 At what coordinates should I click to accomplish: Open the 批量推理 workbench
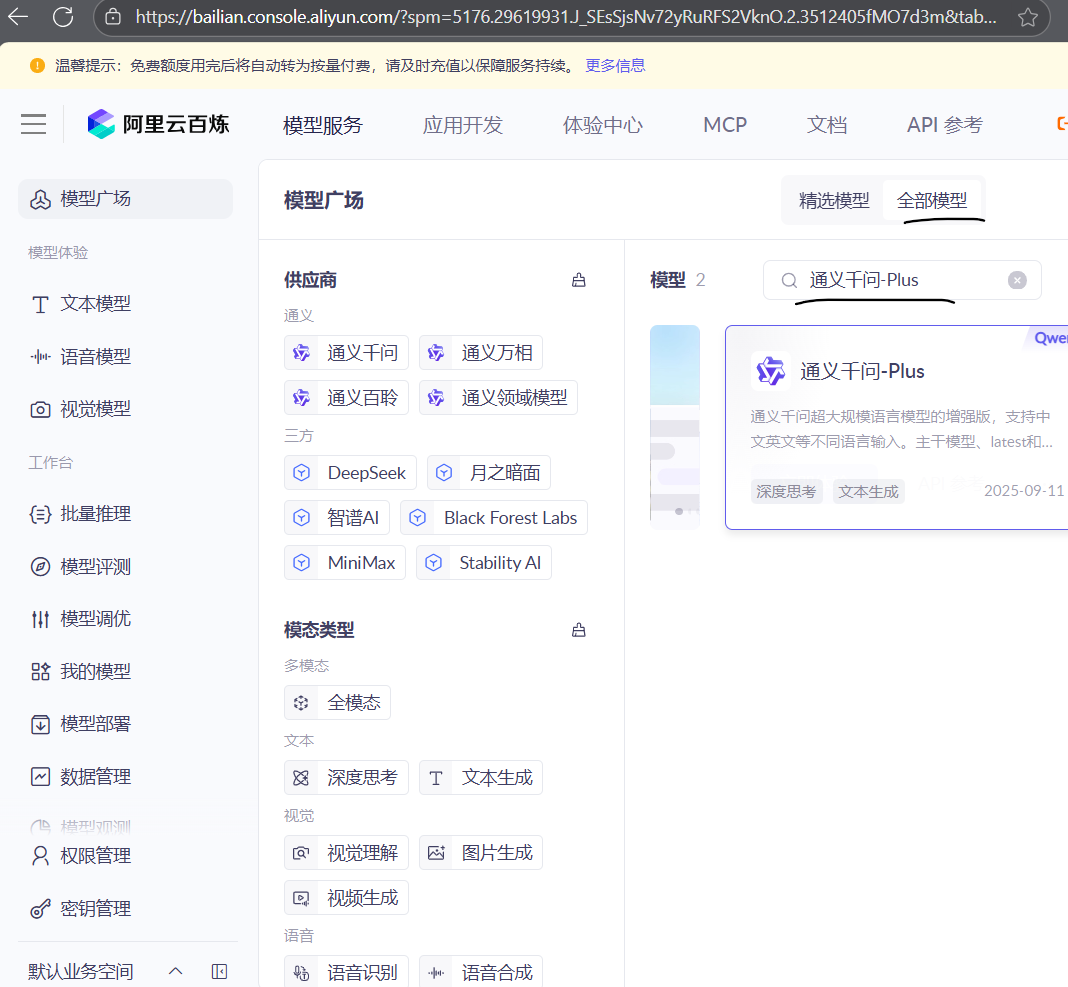(x=93, y=513)
